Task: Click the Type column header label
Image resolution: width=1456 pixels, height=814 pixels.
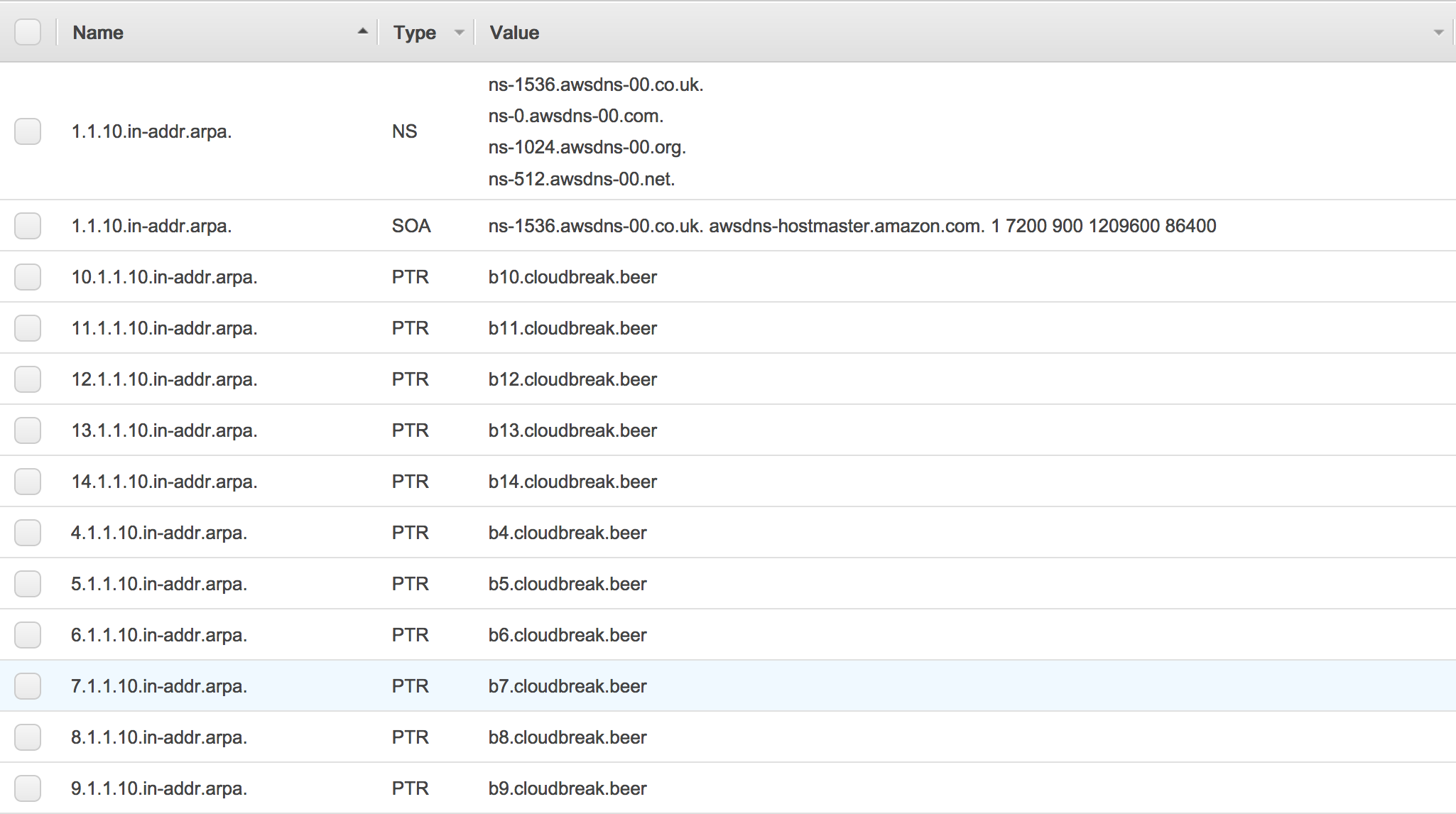Action: 415,33
